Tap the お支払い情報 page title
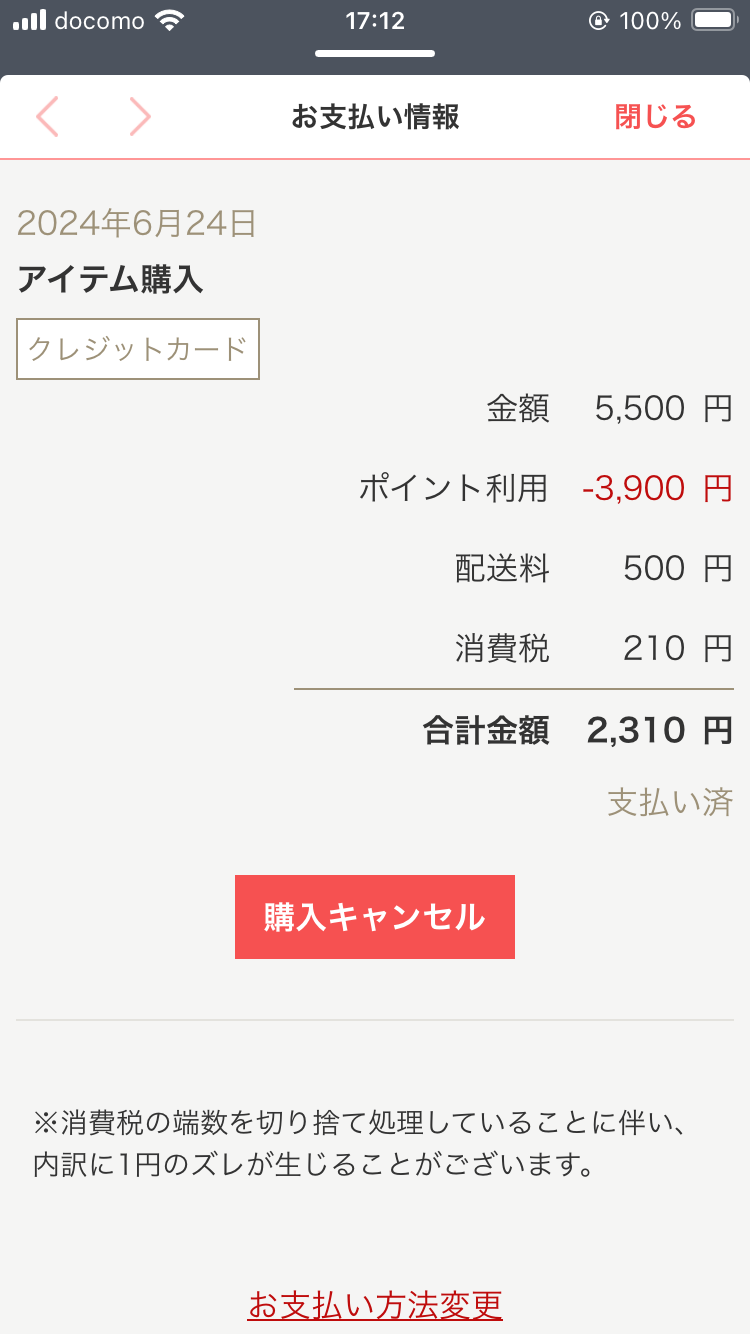The image size is (750, 1334). (x=375, y=117)
